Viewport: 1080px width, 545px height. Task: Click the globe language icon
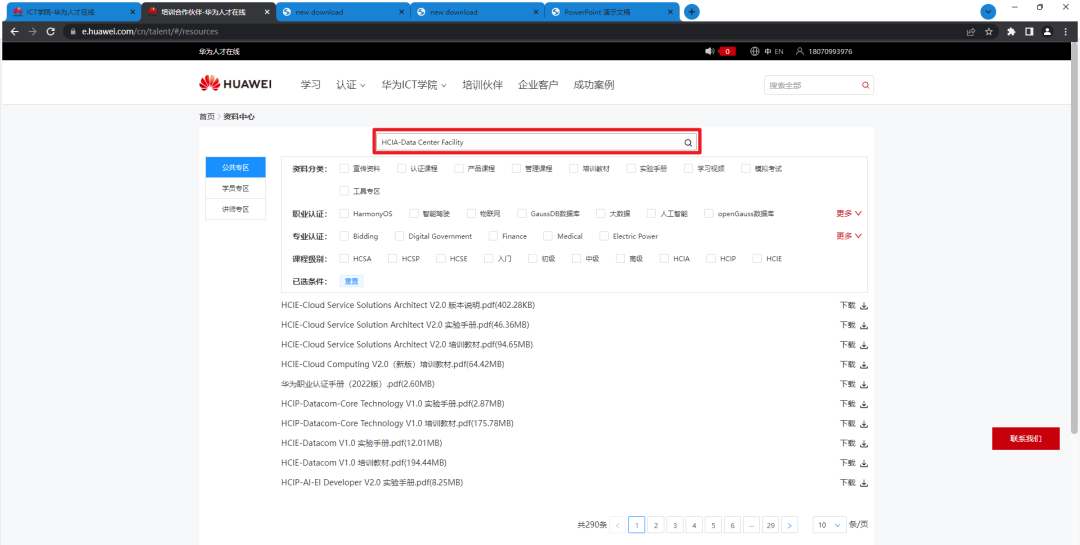coord(754,52)
